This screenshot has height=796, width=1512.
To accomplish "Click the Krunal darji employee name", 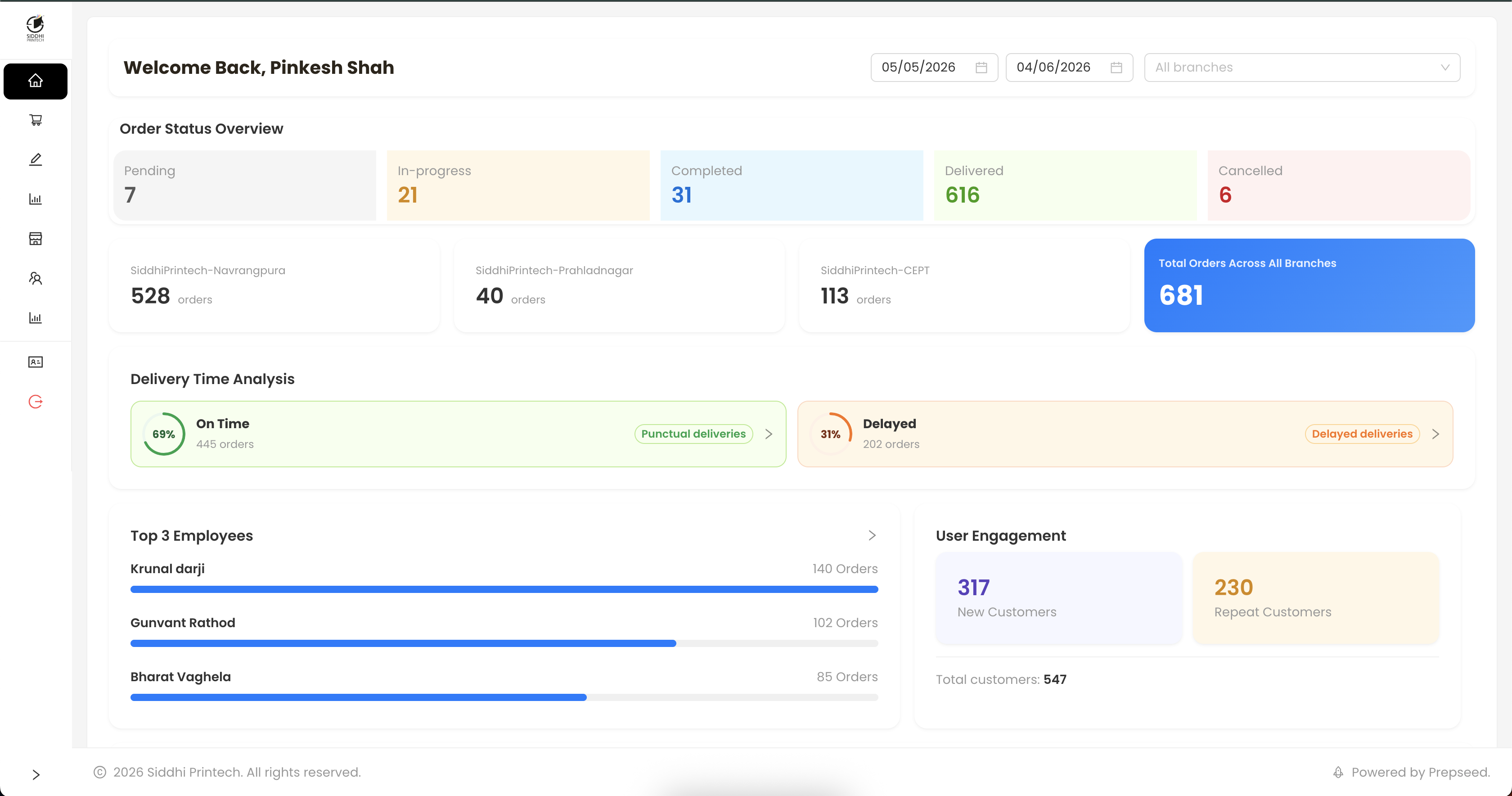I will pos(167,569).
